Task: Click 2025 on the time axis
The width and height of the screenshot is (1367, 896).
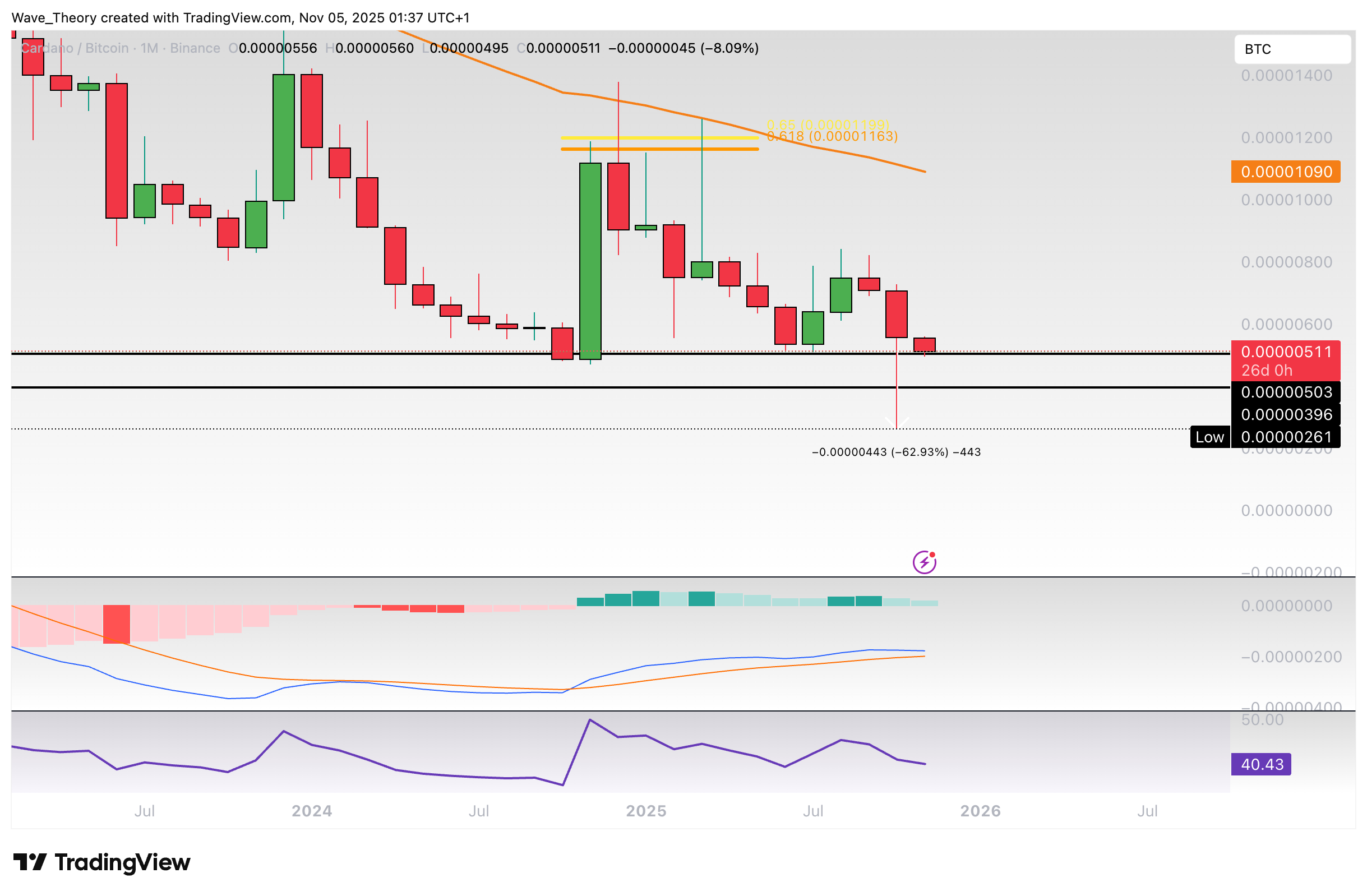Action: (645, 811)
